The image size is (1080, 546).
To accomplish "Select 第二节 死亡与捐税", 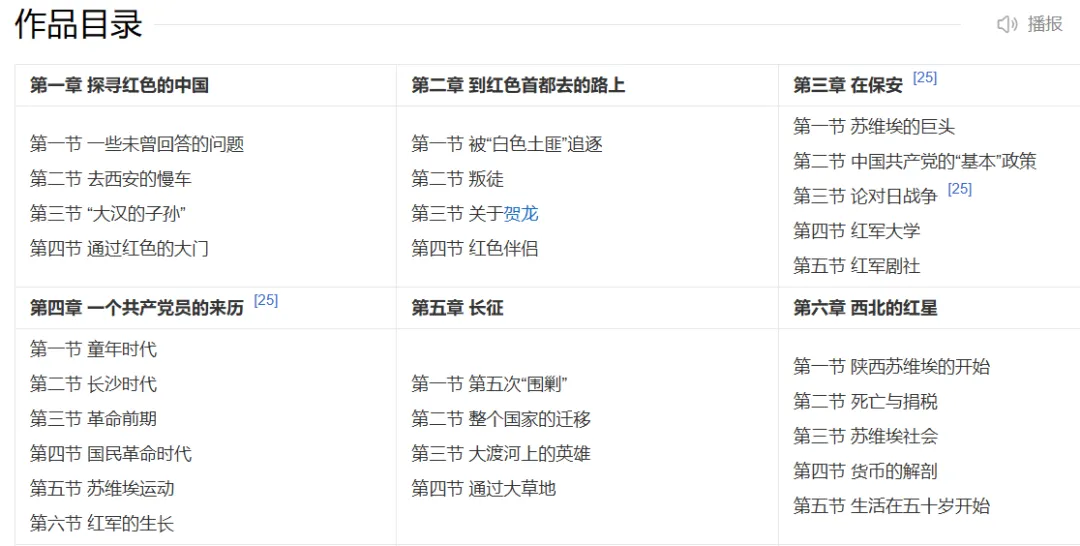I will coord(865,401).
